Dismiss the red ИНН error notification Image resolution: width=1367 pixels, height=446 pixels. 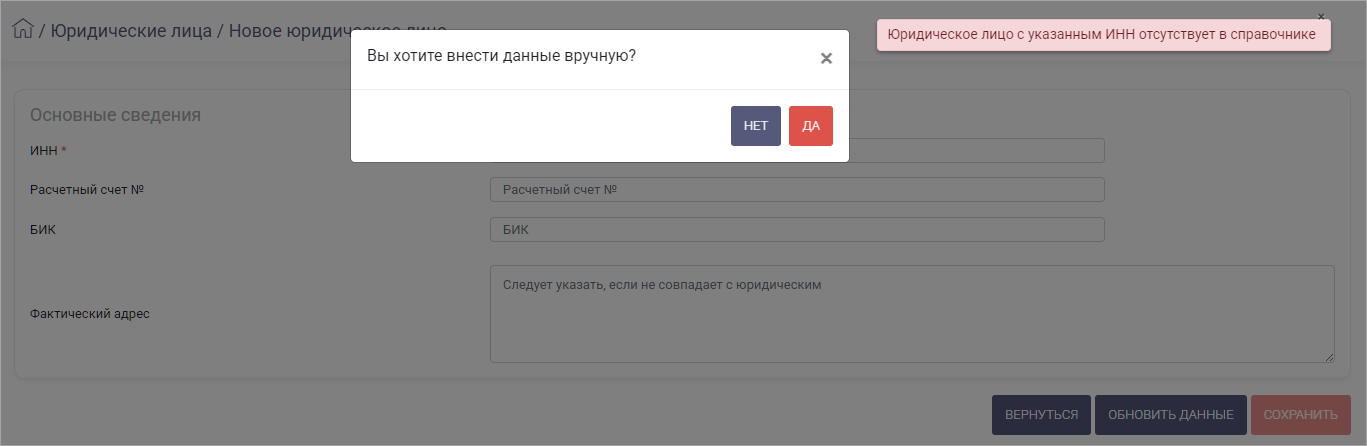click(x=1320, y=17)
